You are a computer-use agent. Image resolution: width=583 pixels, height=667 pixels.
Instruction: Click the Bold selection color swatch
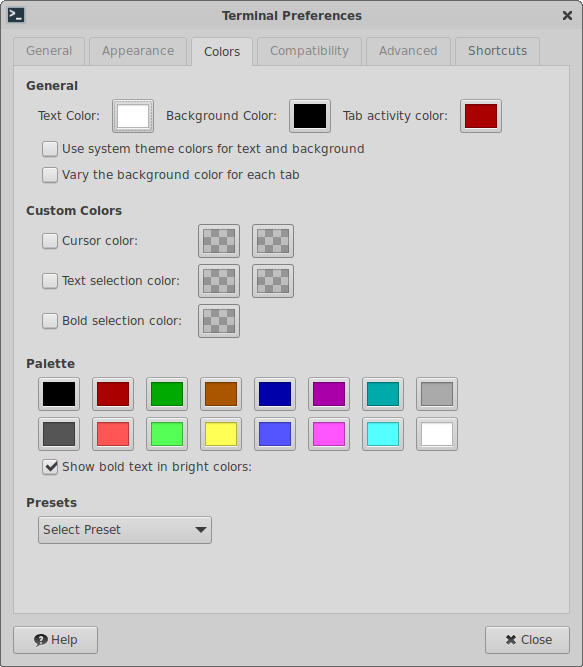(219, 321)
